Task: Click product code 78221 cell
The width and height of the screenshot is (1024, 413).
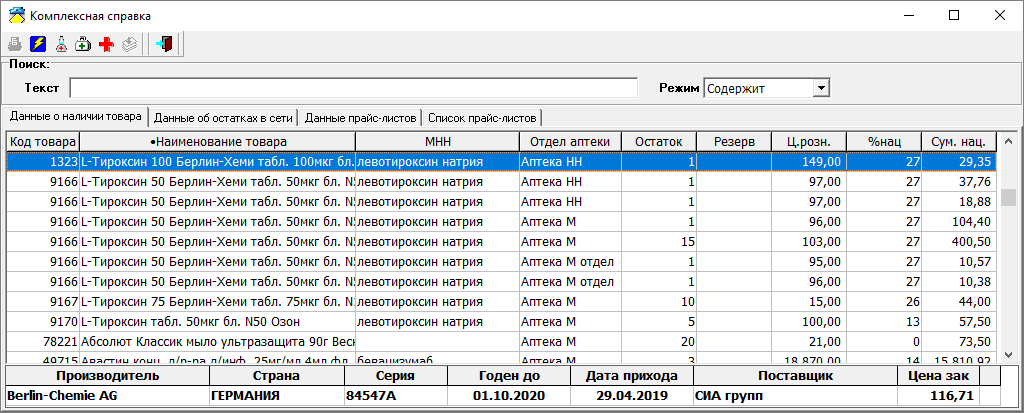Action: click(x=43, y=342)
